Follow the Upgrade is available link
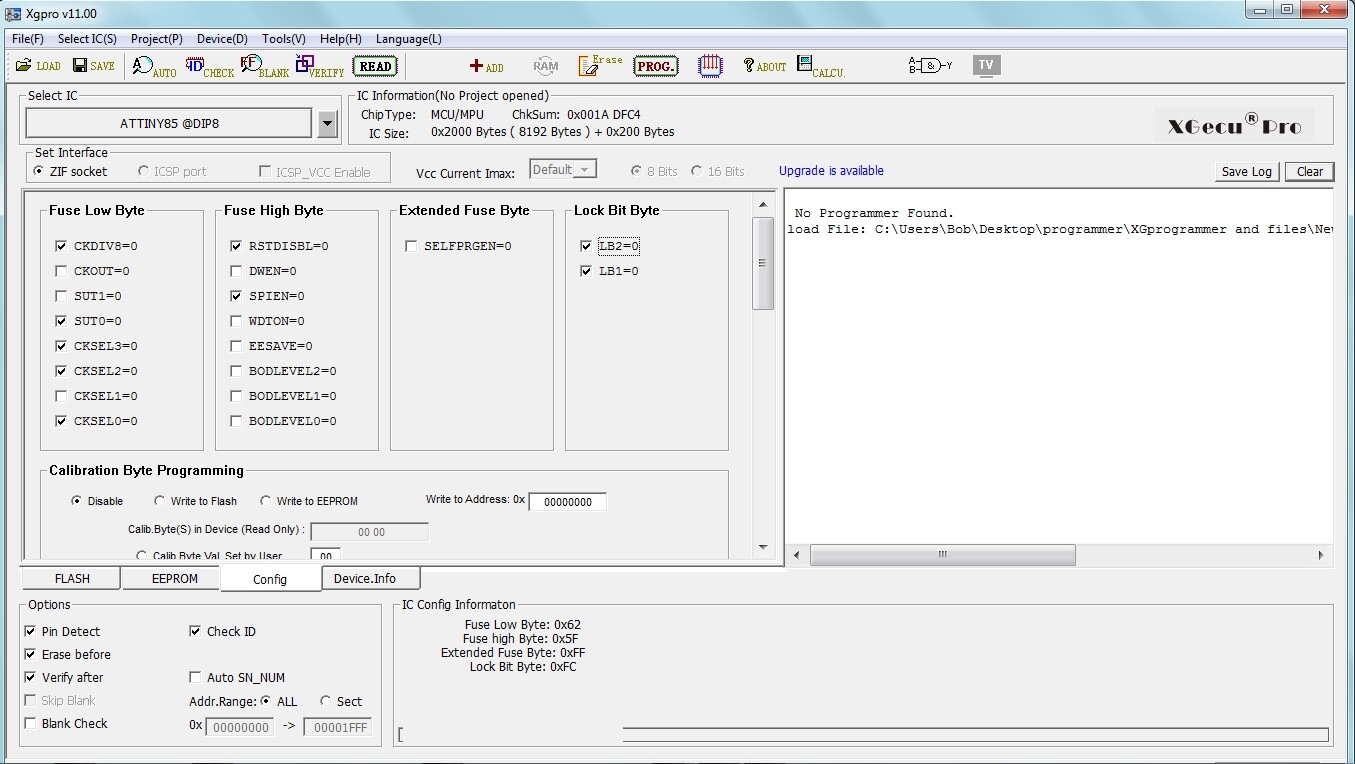Screen dimensions: 1355x764 click(831, 171)
